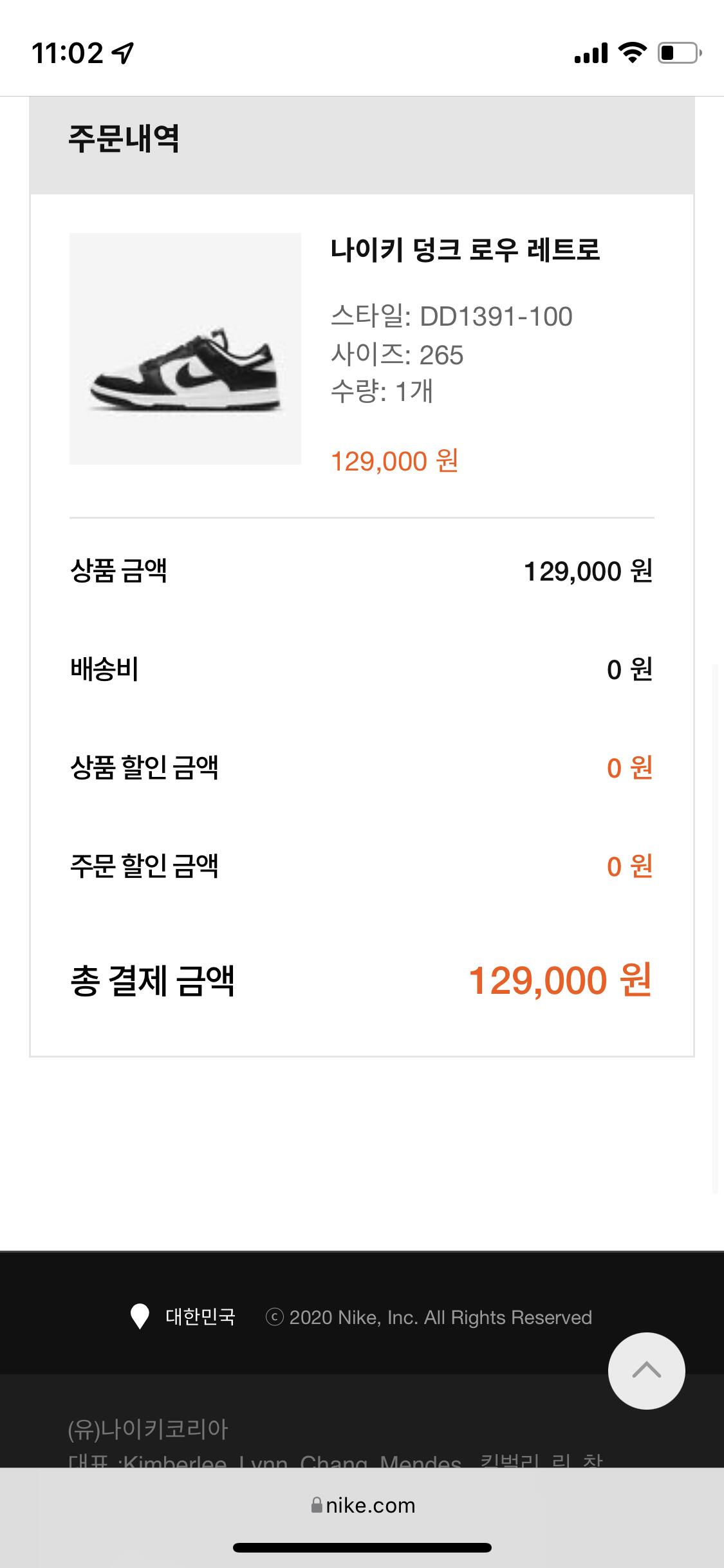This screenshot has height=1568, width=724.
Task: Tap the 총 결제 금액 total amount
Action: click(x=560, y=980)
